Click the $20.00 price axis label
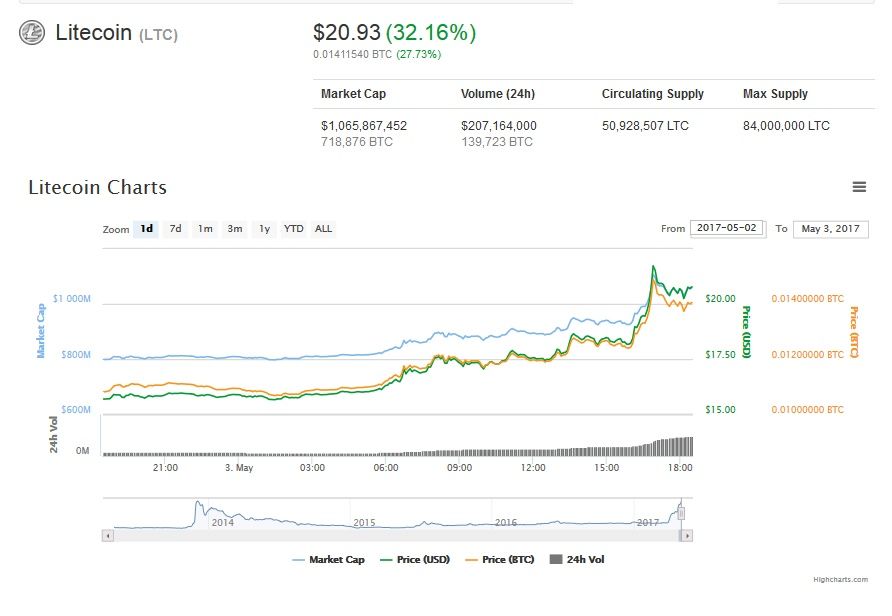 pos(720,299)
